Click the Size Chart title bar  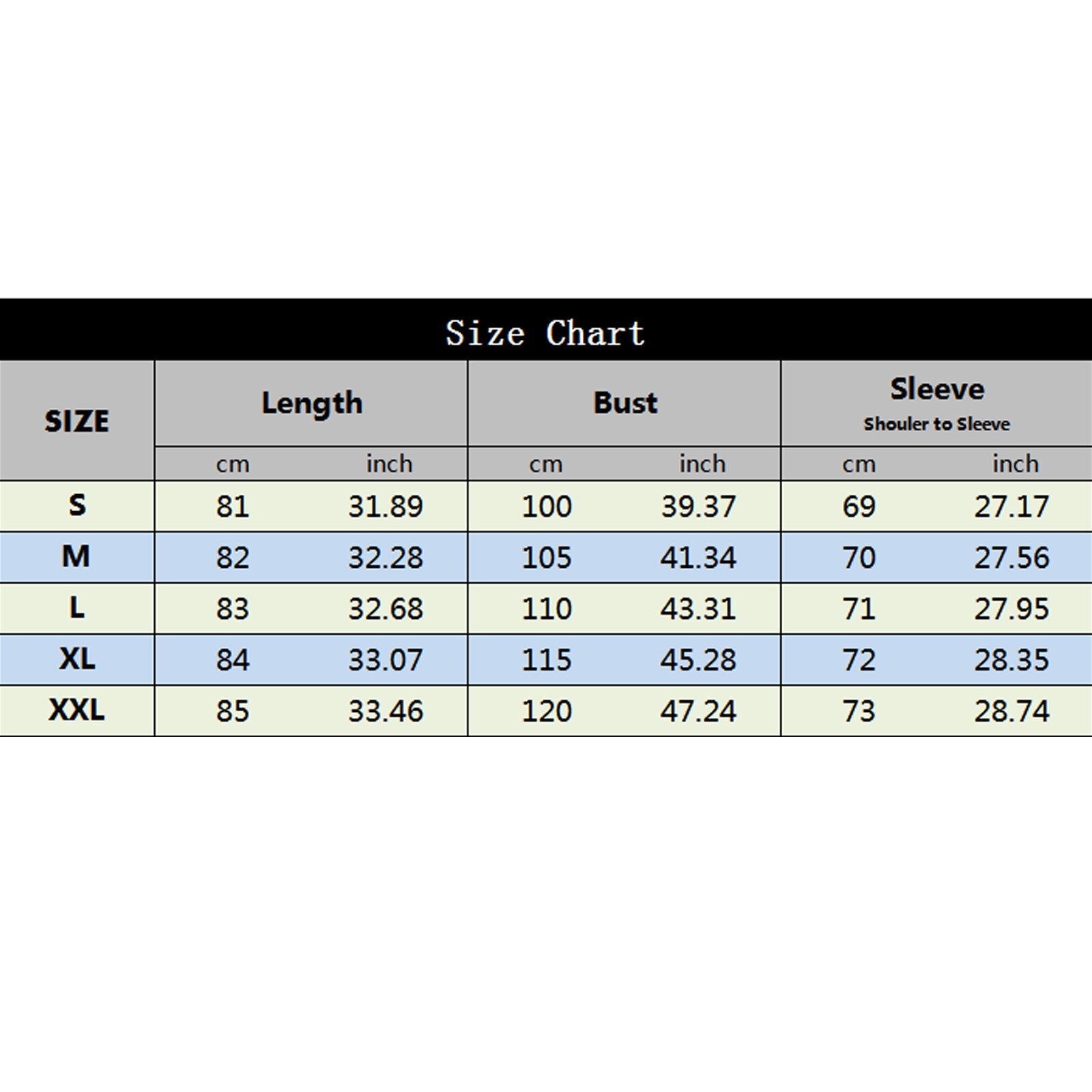545,333
